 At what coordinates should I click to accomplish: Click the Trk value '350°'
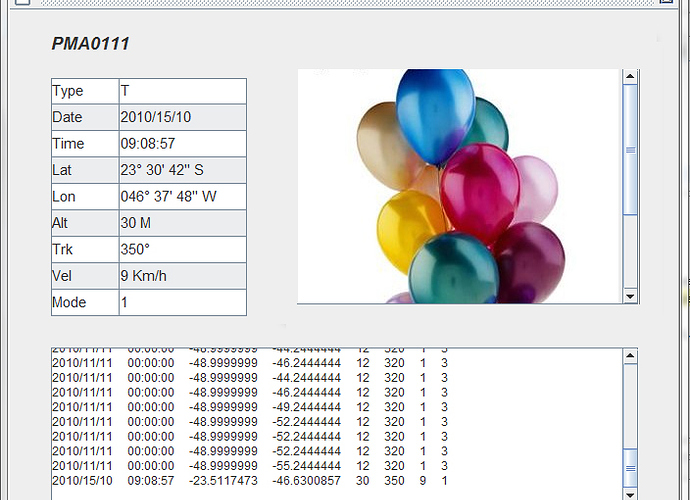pos(183,249)
